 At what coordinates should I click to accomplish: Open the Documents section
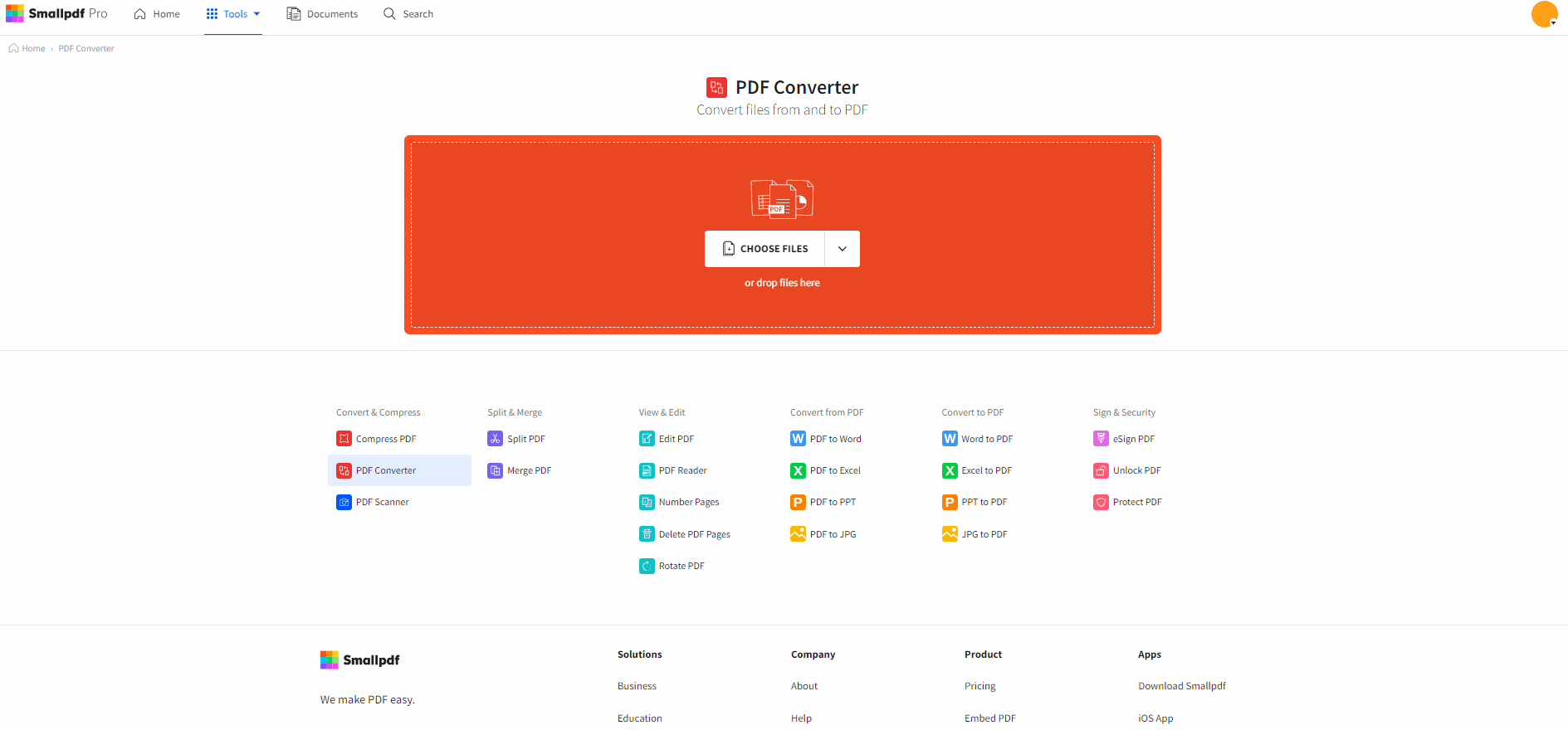click(322, 14)
